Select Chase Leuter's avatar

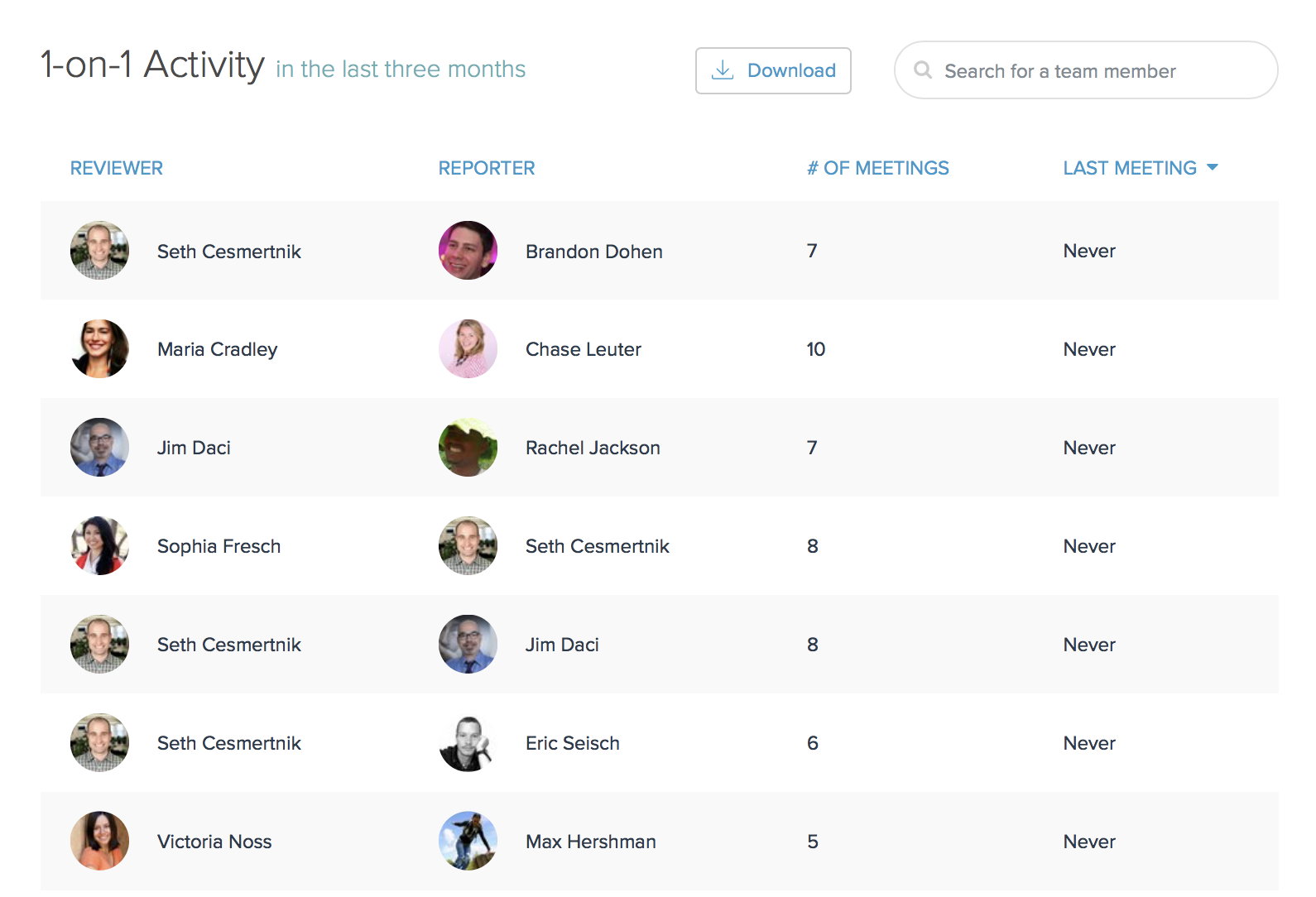[468, 348]
